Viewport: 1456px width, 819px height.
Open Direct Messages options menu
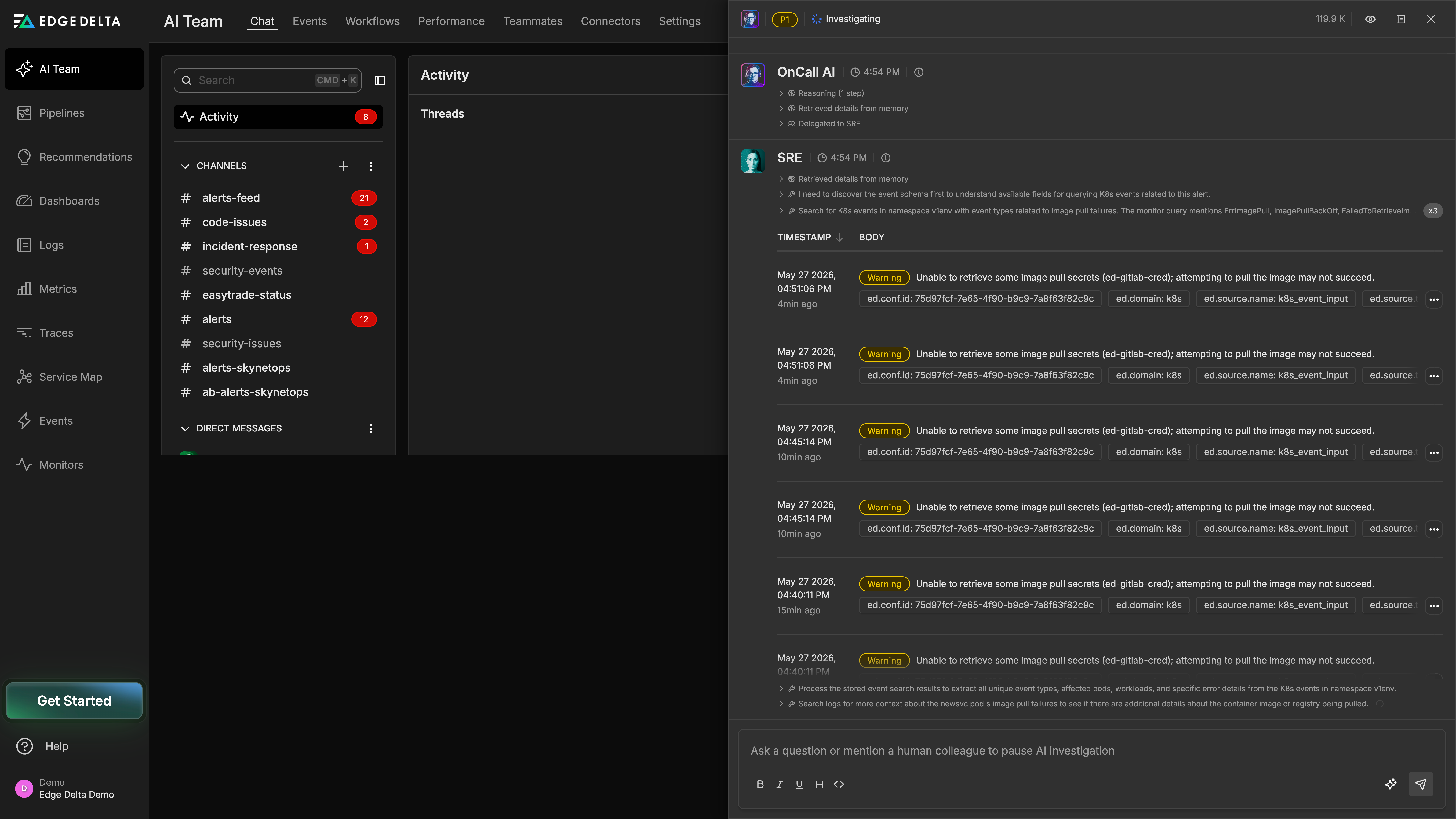[371, 428]
